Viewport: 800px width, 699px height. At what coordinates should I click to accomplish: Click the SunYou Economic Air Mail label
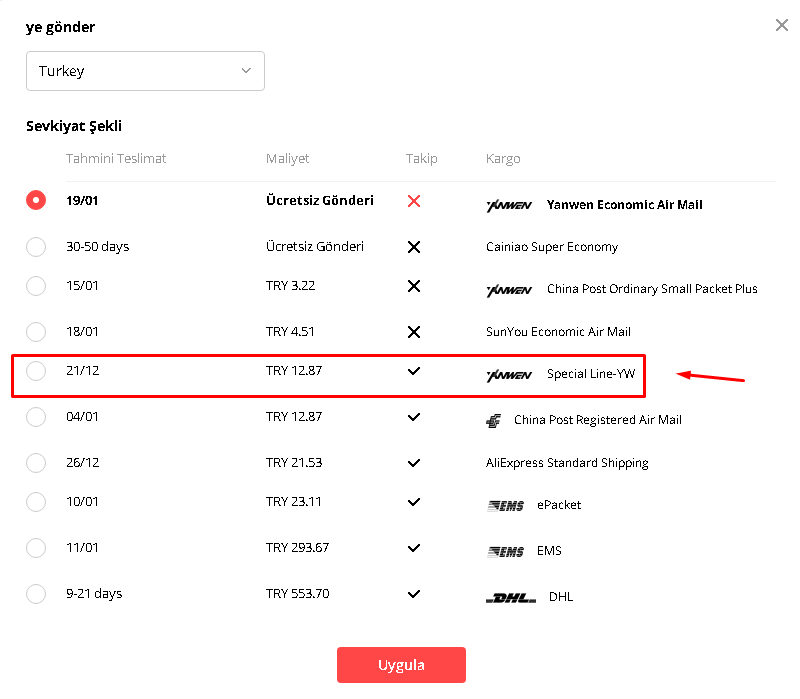(x=558, y=332)
